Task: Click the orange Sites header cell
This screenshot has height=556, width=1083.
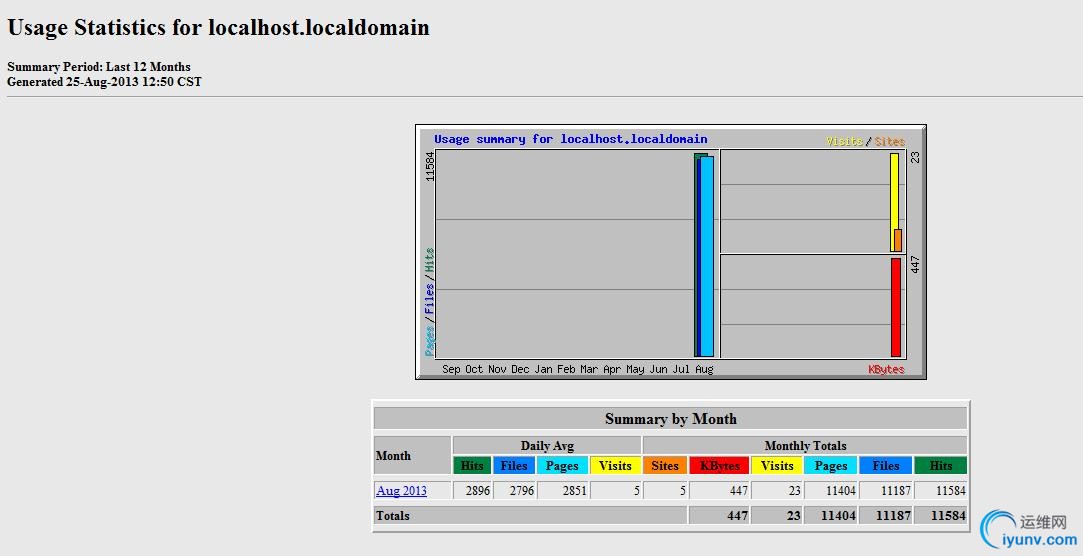Action: click(x=665, y=466)
